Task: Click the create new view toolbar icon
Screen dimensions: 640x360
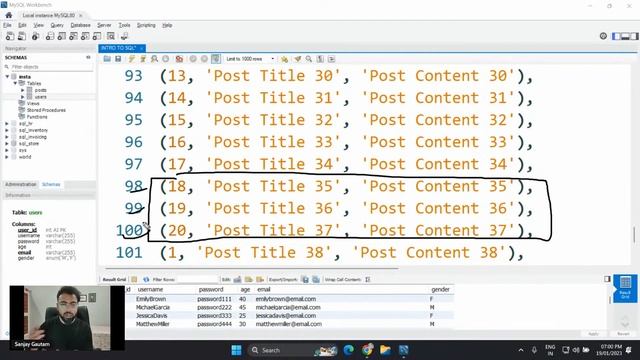Action: tap(73, 36)
